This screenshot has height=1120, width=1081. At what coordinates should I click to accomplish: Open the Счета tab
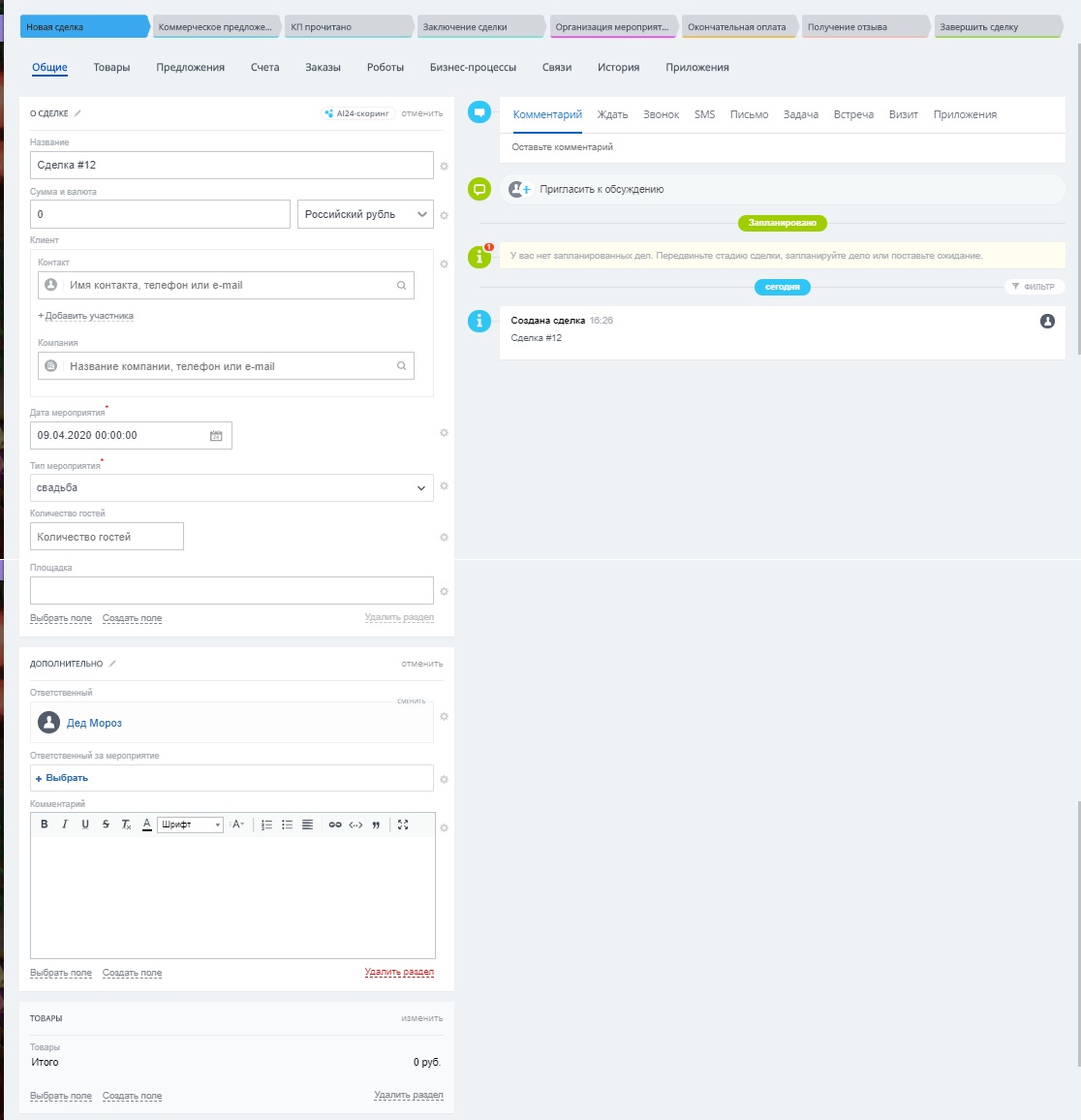click(x=264, y=67)
